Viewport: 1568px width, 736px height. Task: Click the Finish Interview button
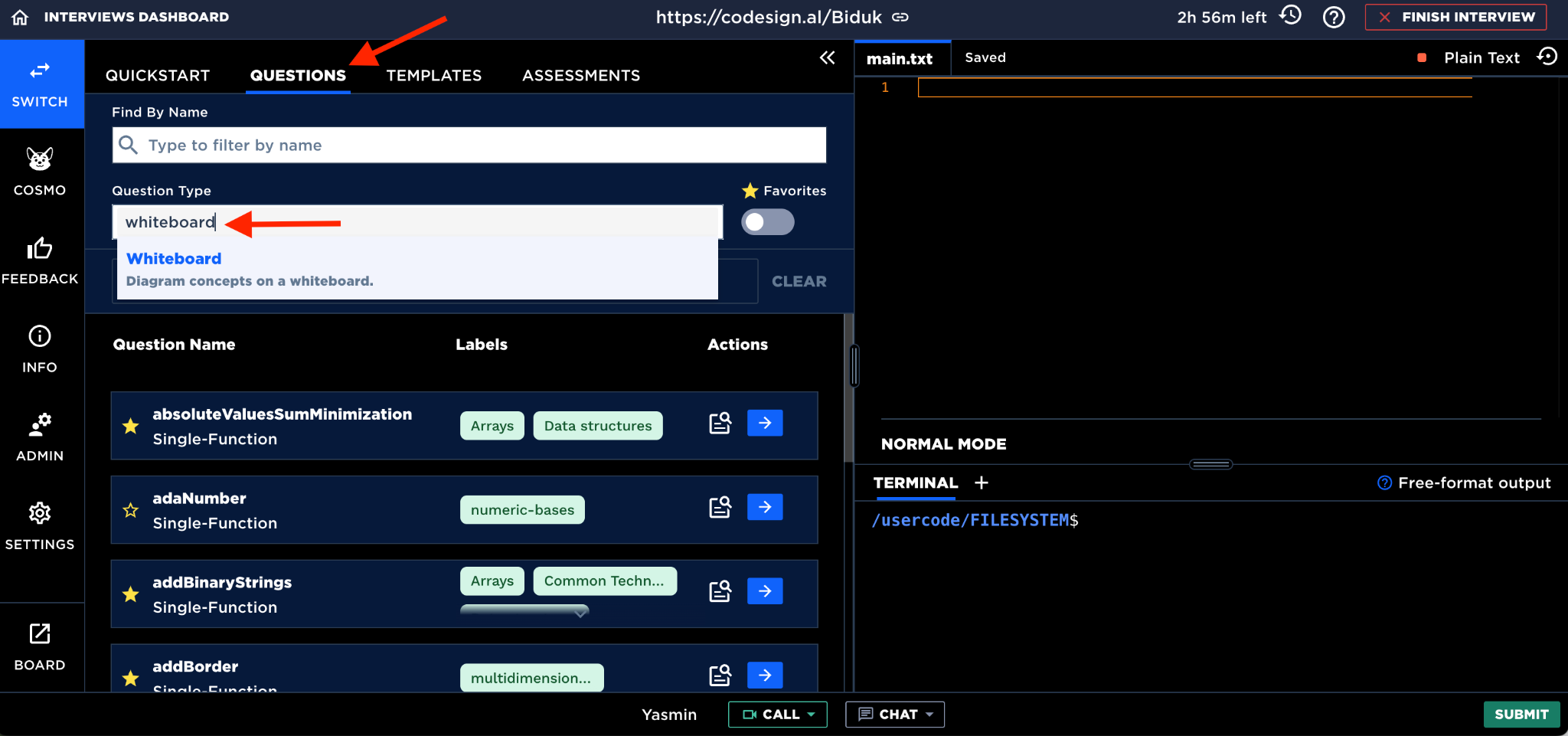(1455, 17)
